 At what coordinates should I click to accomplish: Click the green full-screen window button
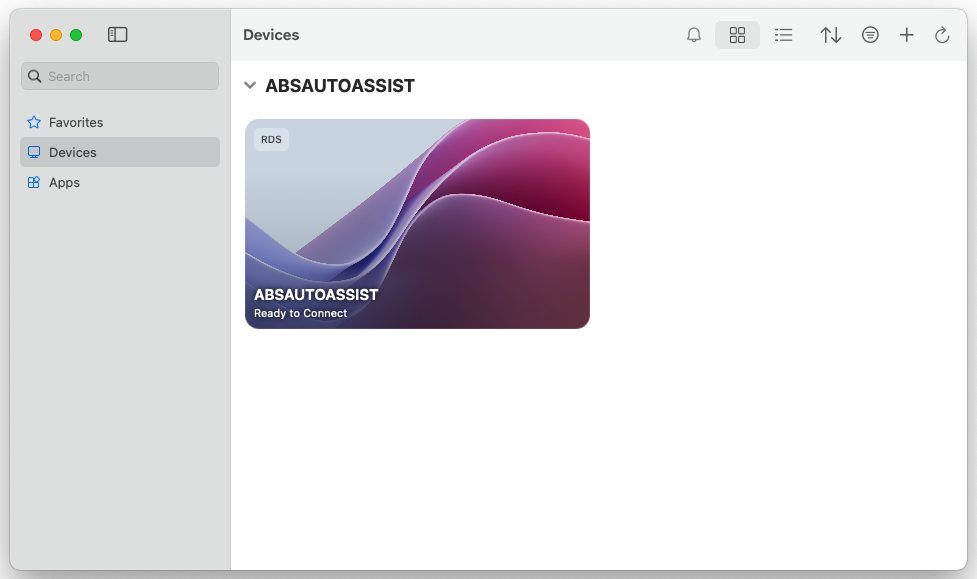76,35
